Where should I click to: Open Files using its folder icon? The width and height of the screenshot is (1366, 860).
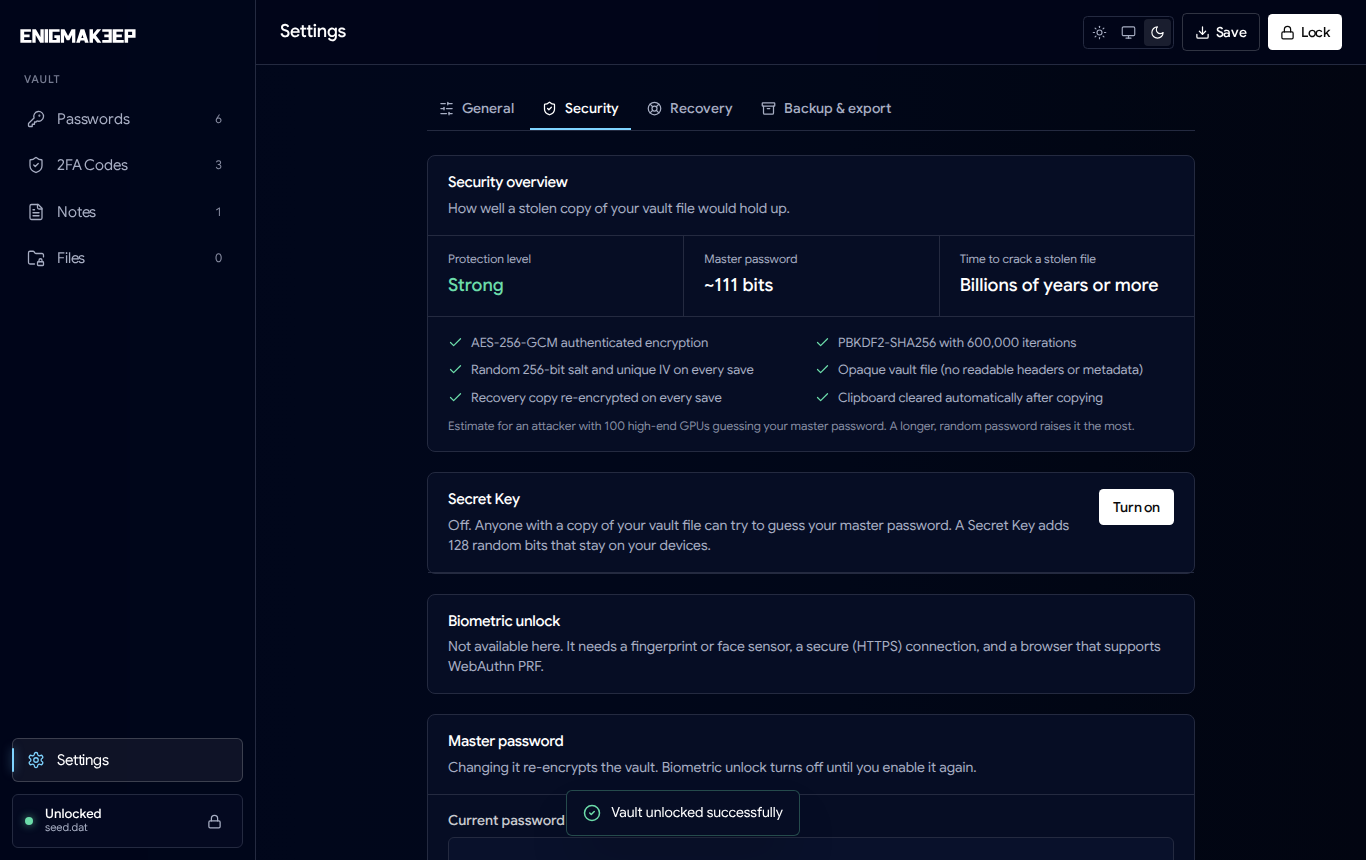click(x=36, y=258)
